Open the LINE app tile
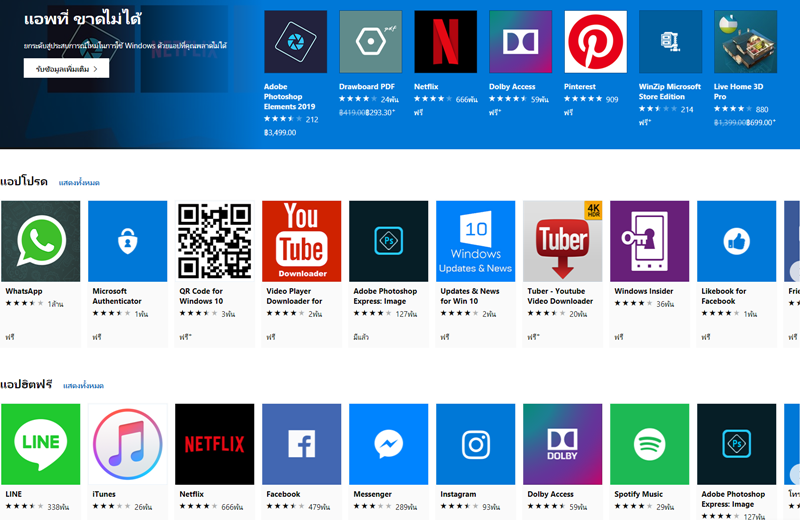This screenshot has width=800, height=520. pyautogui.click(x=41, y=444)
